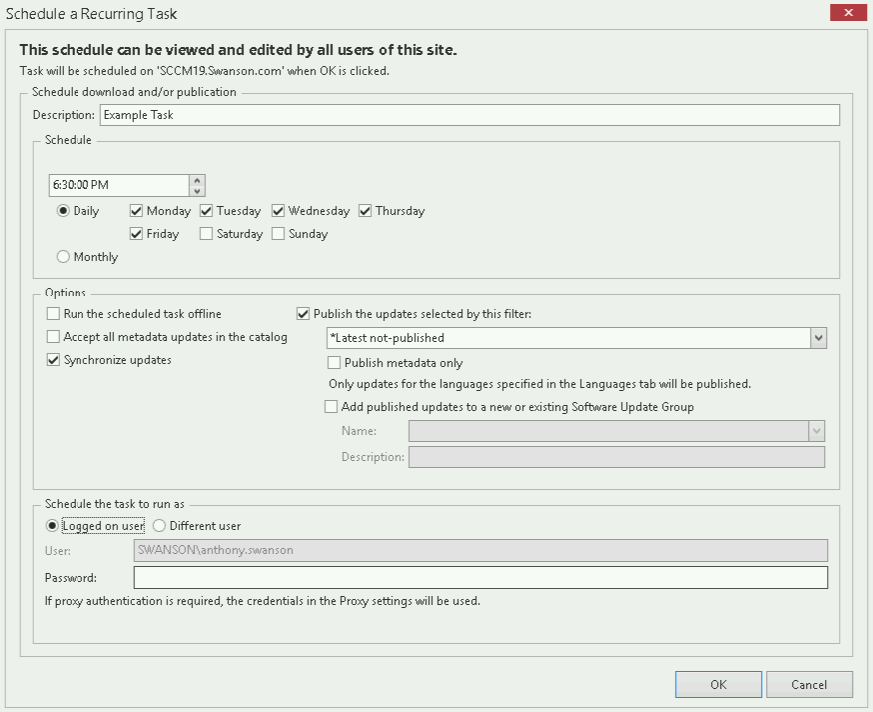Screen dimensions: 873x712
Task: Click into the Password field
Action: (480, 578)
